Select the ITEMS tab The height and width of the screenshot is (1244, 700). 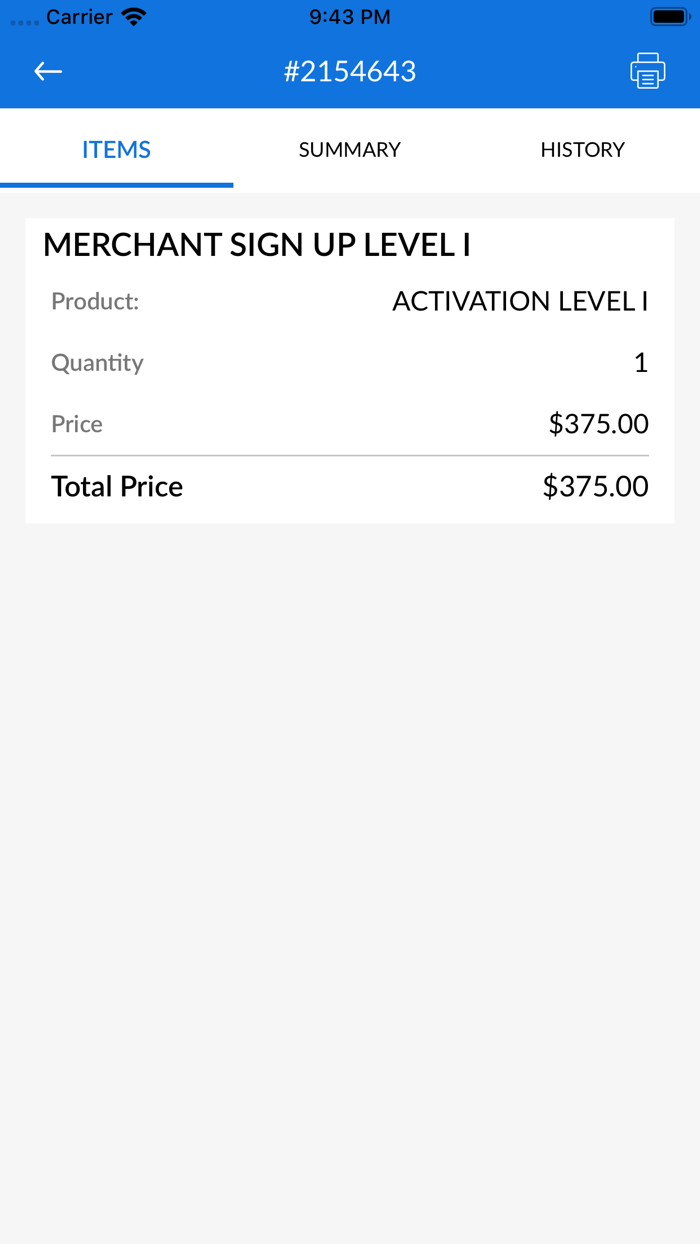pyautogui.click(x=116, y=149)
